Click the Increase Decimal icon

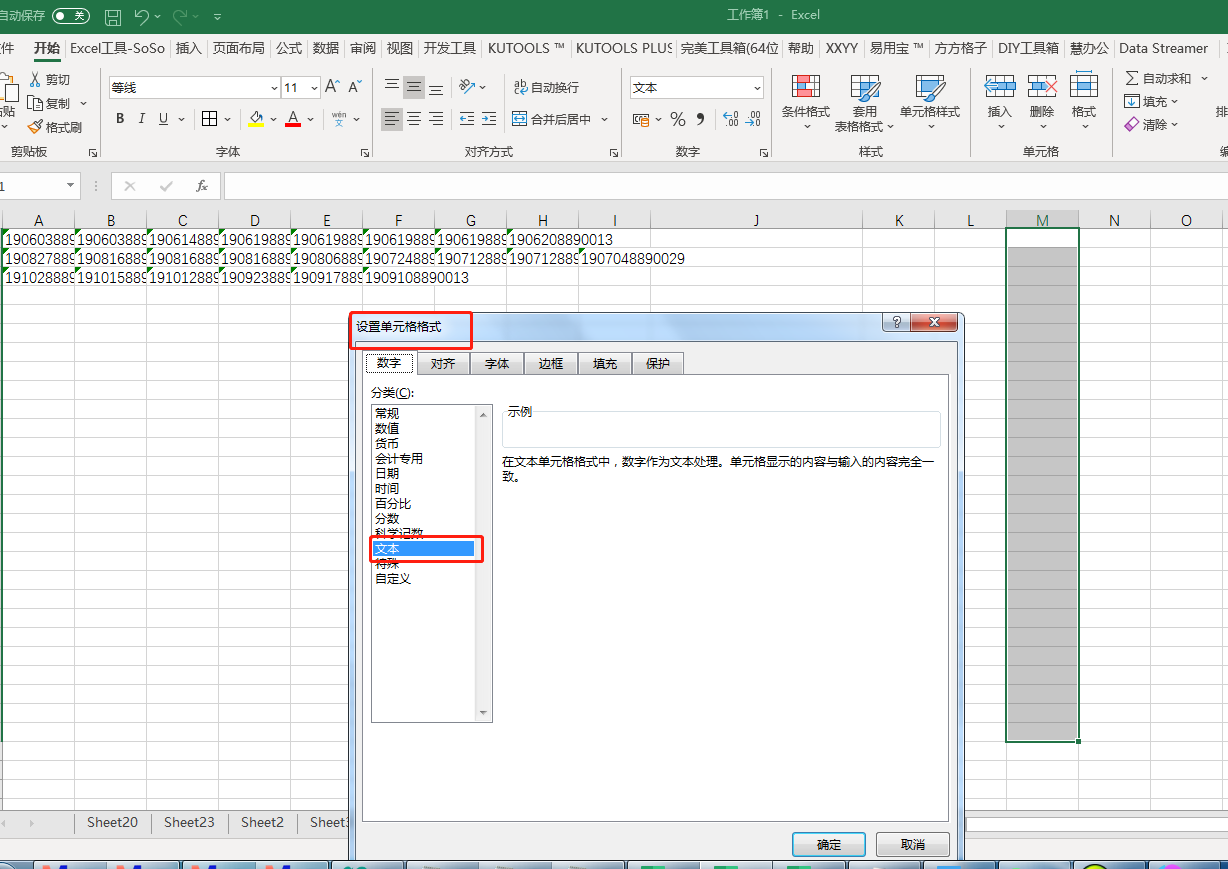[x=730, y=119]
